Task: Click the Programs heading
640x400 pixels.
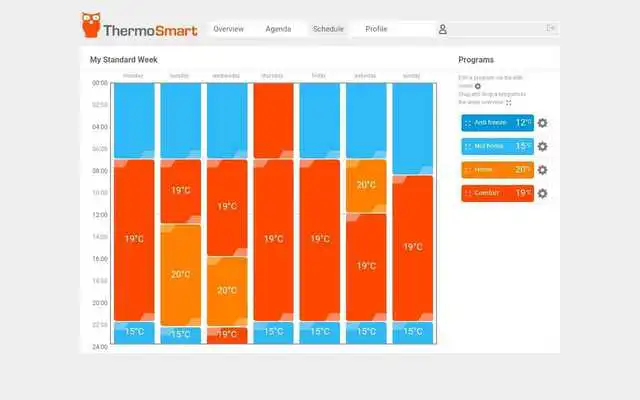Action: 476,60
